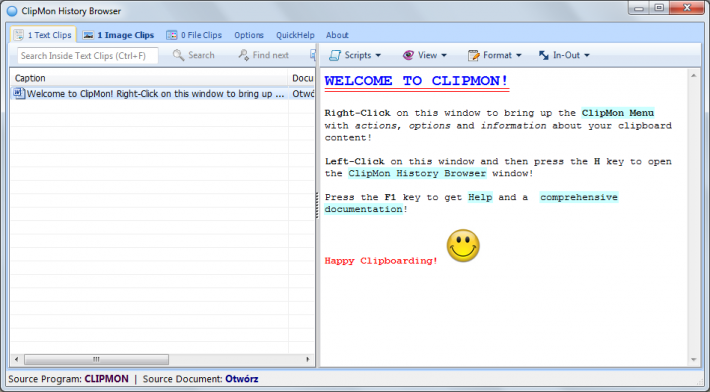This screenshot has height=392, width=710.
Task: Maximize the ClipMon History Browser window
Action: click(x=659, y=8)
